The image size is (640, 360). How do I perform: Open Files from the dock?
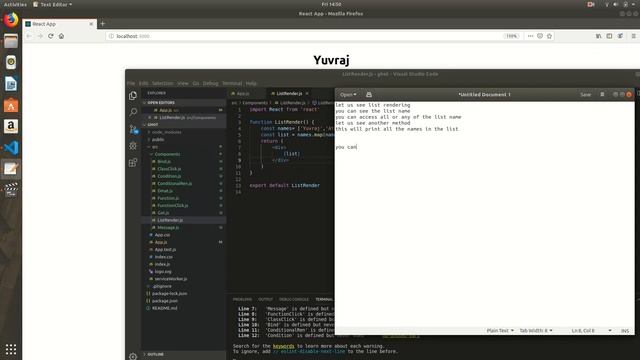[x=11, y=41]
